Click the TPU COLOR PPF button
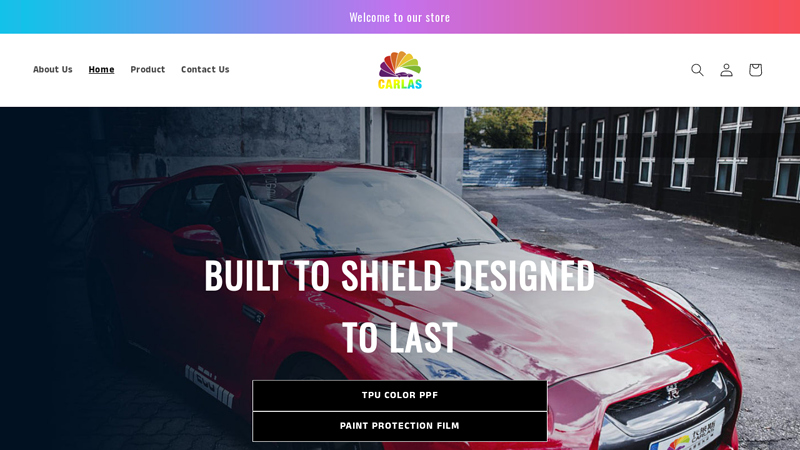Viewport: 800px width, 450px height. point(399,395)
